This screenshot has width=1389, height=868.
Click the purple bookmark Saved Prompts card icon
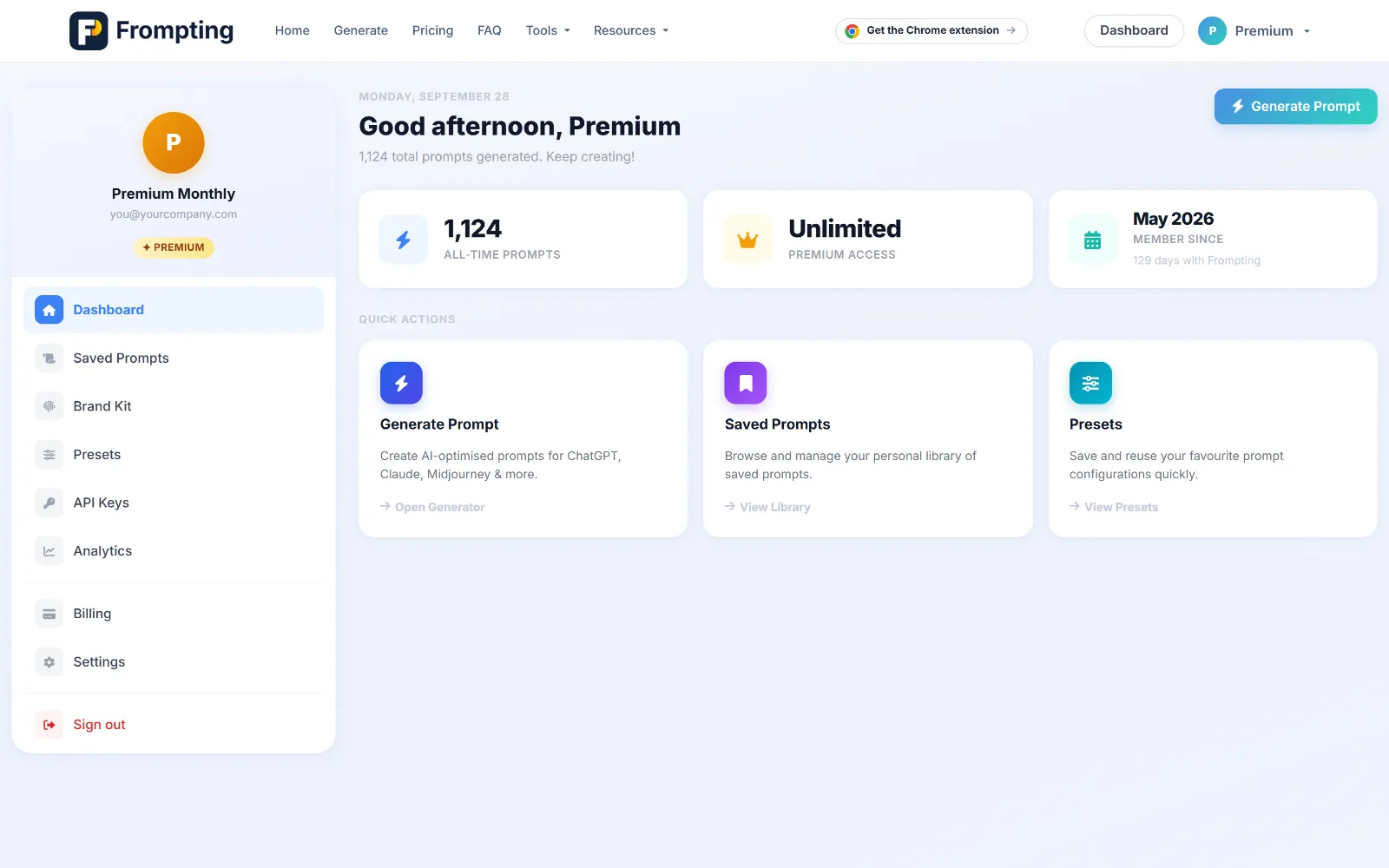tap(746, 383)
